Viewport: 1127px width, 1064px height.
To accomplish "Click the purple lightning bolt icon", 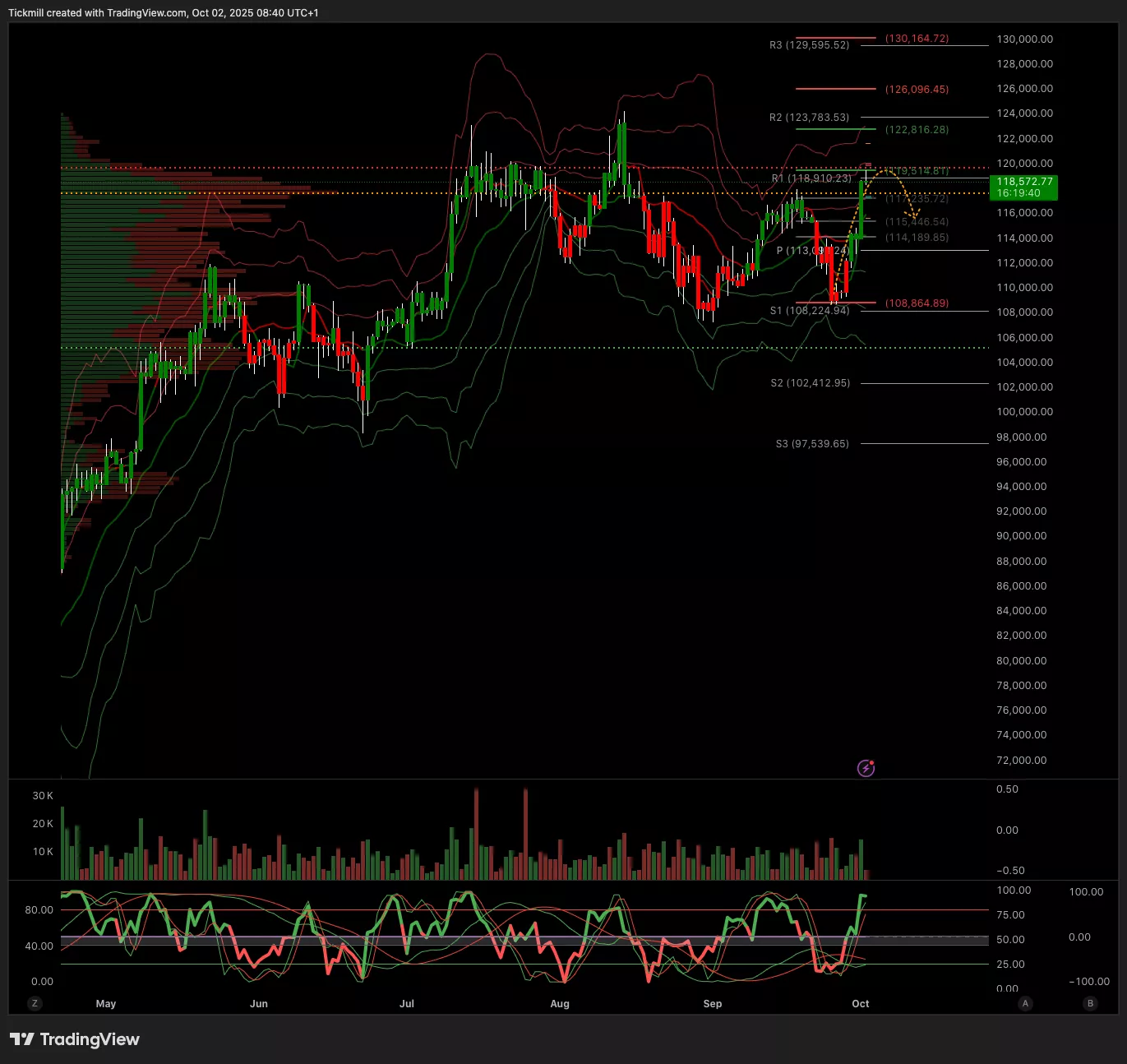I will (x=866, y=768).
